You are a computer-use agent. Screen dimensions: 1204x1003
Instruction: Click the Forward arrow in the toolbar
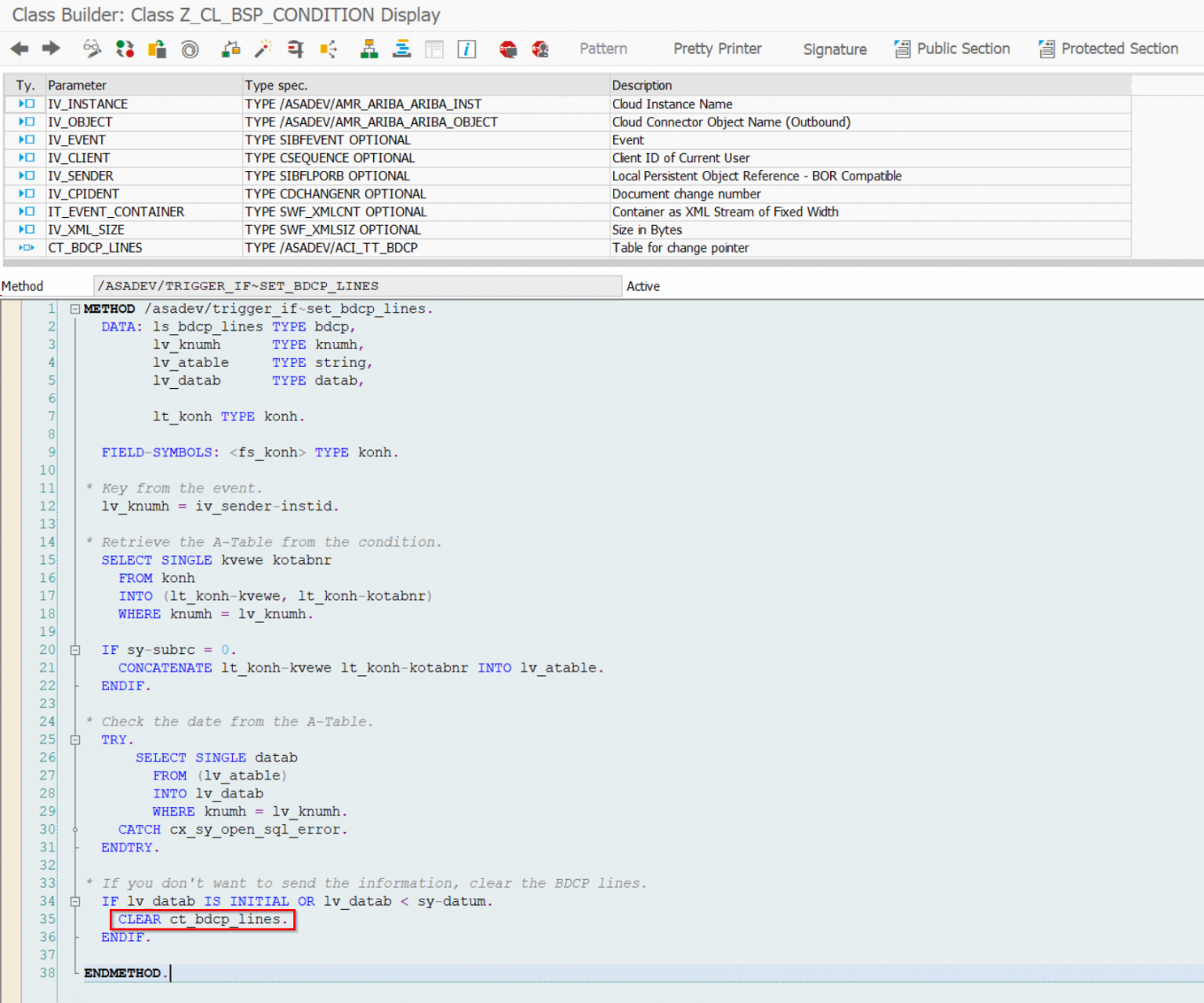[51, 49]
